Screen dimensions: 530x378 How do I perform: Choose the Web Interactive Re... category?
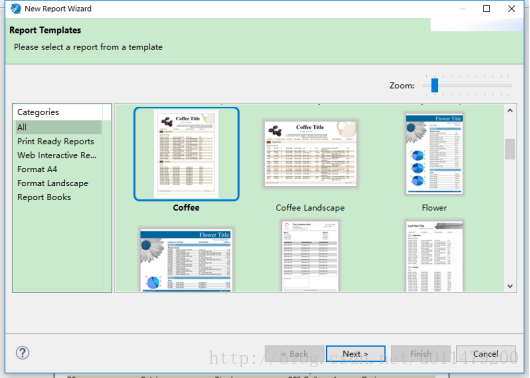57,155
